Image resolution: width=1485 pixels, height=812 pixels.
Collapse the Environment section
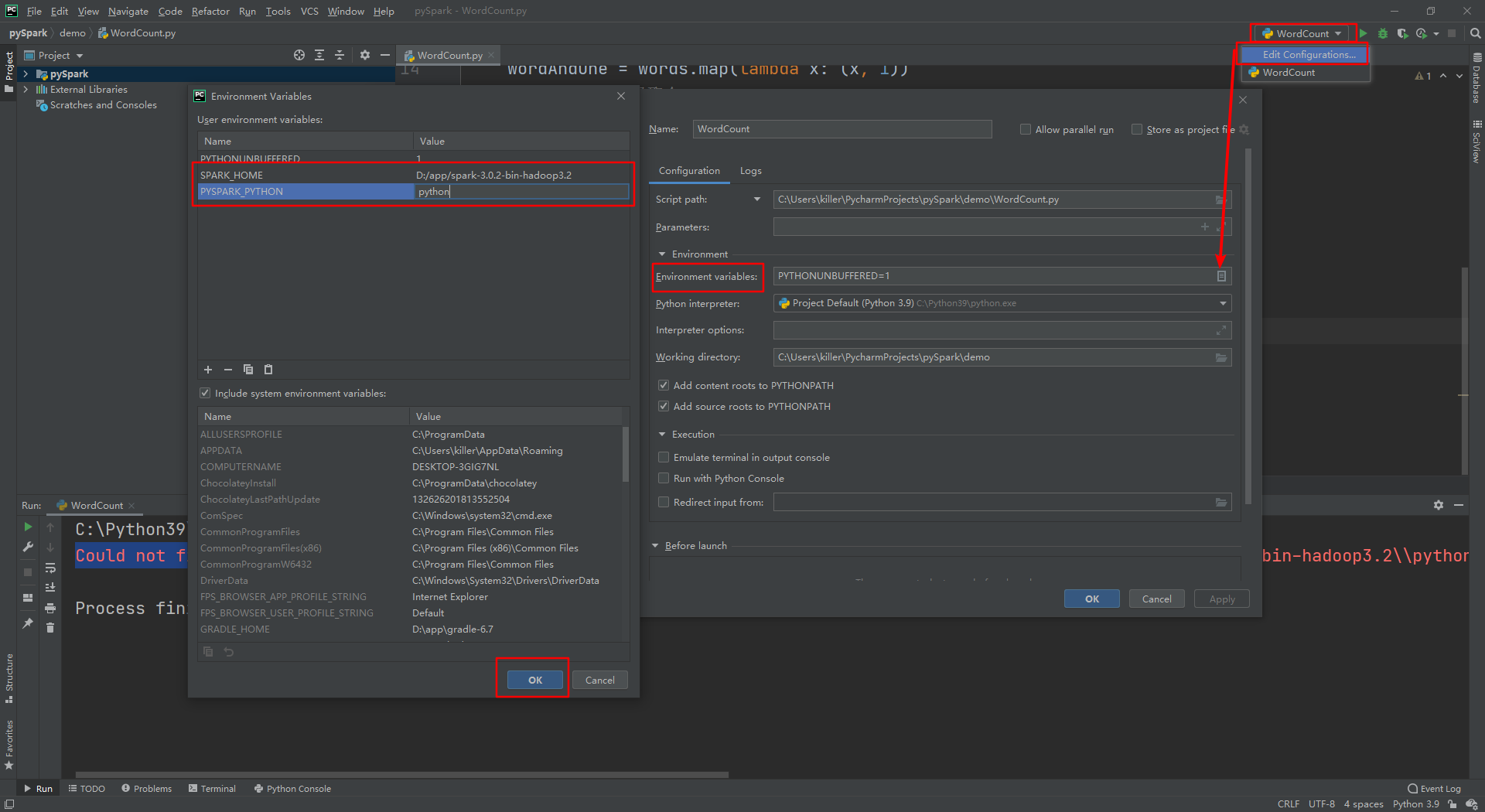662,254
